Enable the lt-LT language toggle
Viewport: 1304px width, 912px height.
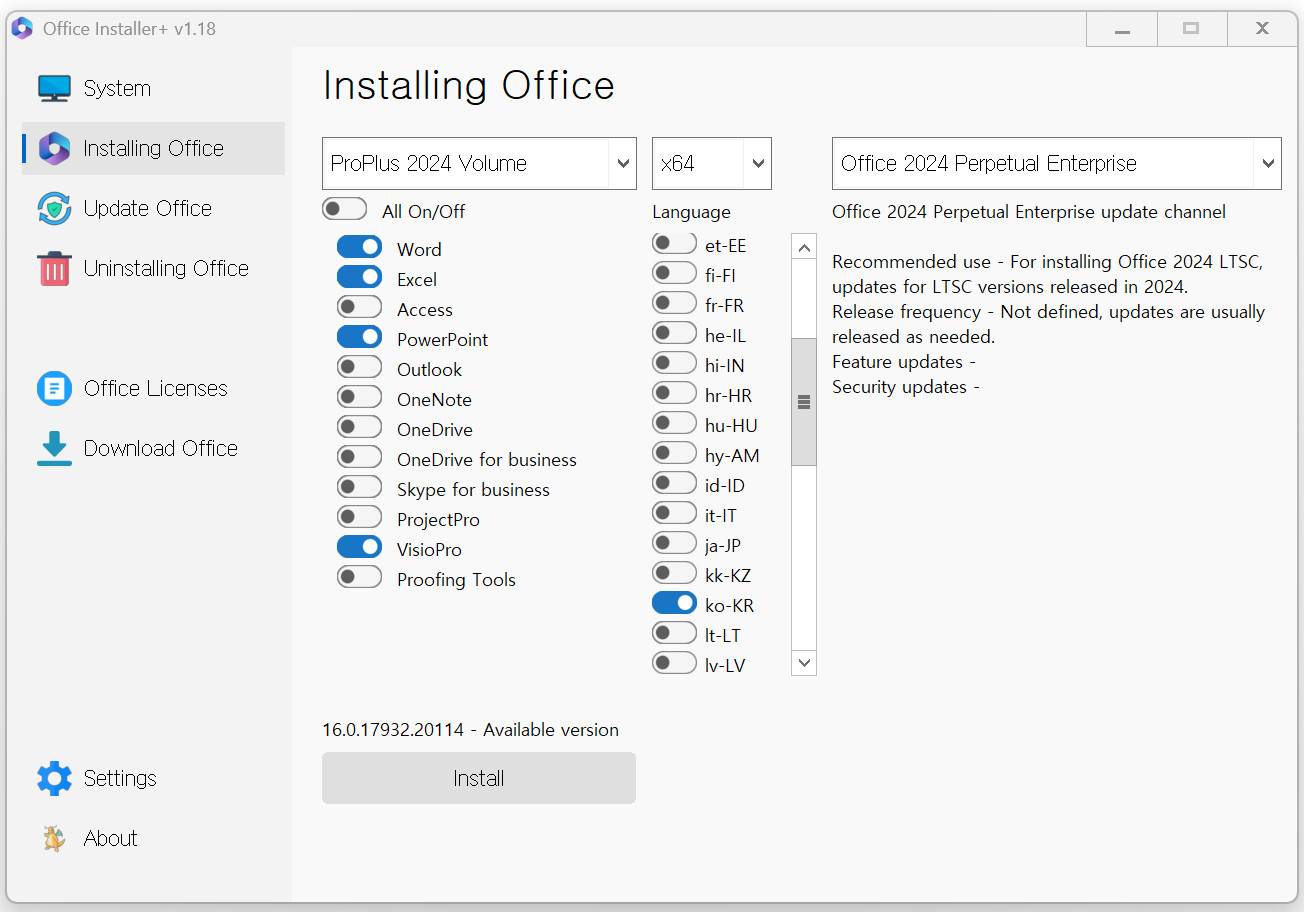coord(674,632)
